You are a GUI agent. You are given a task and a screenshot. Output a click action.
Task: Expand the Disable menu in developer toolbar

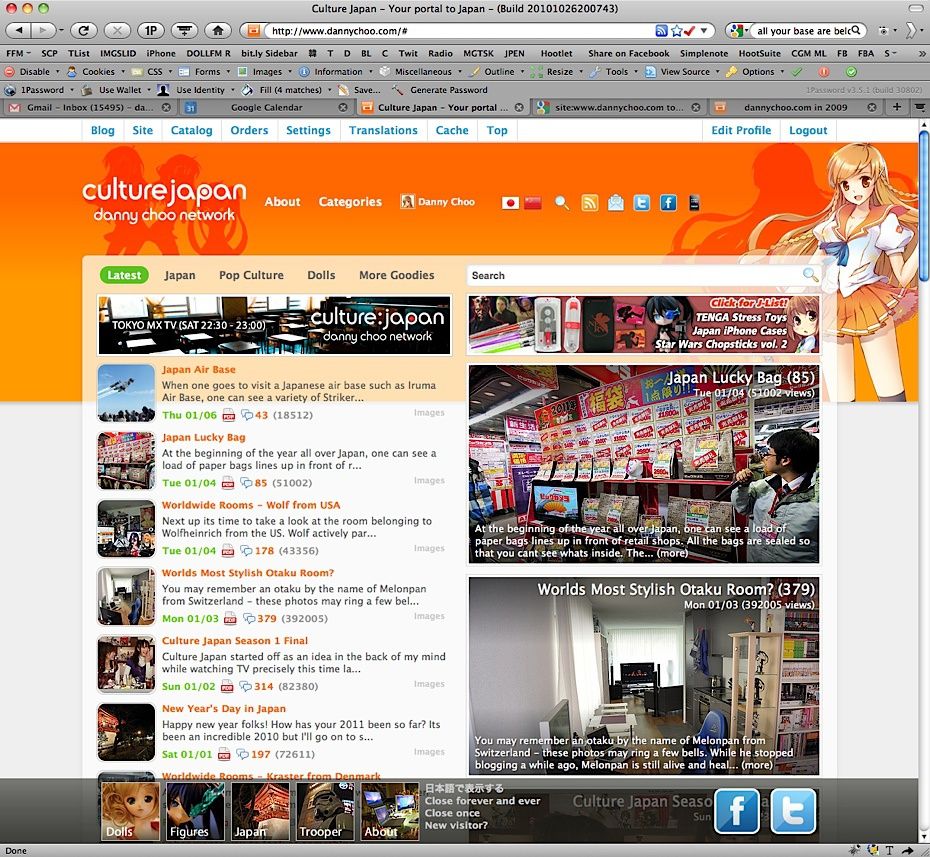pos(33,72)
